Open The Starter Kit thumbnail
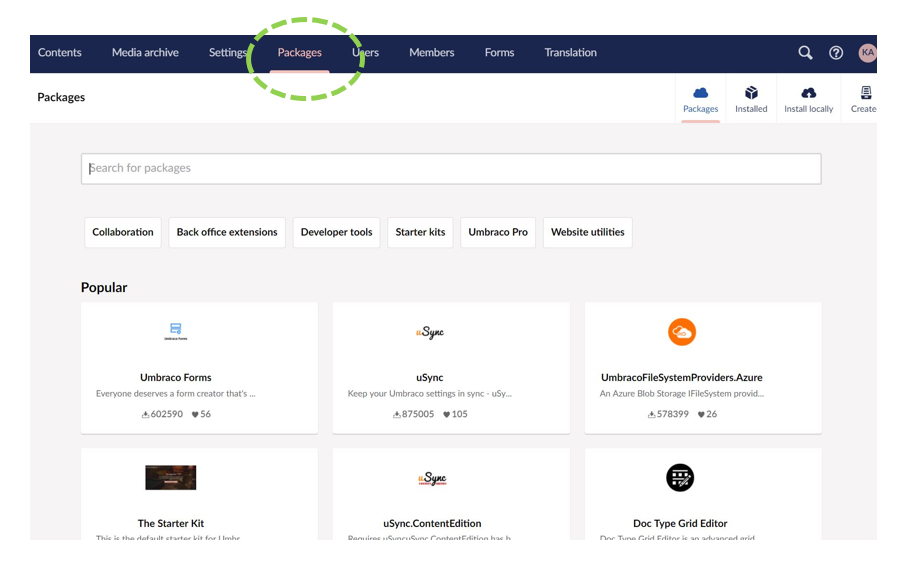Viewport: 897px width, 570px height. click(x=170, y=477)
